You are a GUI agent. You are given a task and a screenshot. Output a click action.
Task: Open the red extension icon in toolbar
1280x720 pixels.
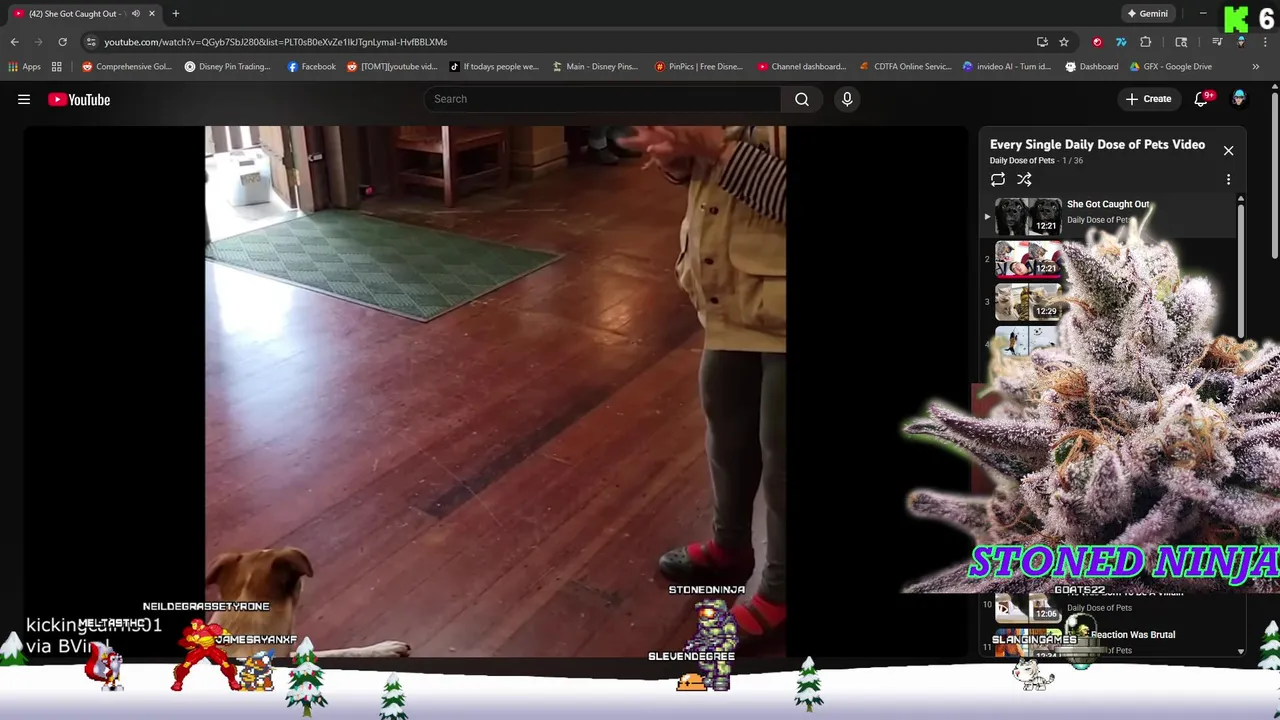(1097, 42)
